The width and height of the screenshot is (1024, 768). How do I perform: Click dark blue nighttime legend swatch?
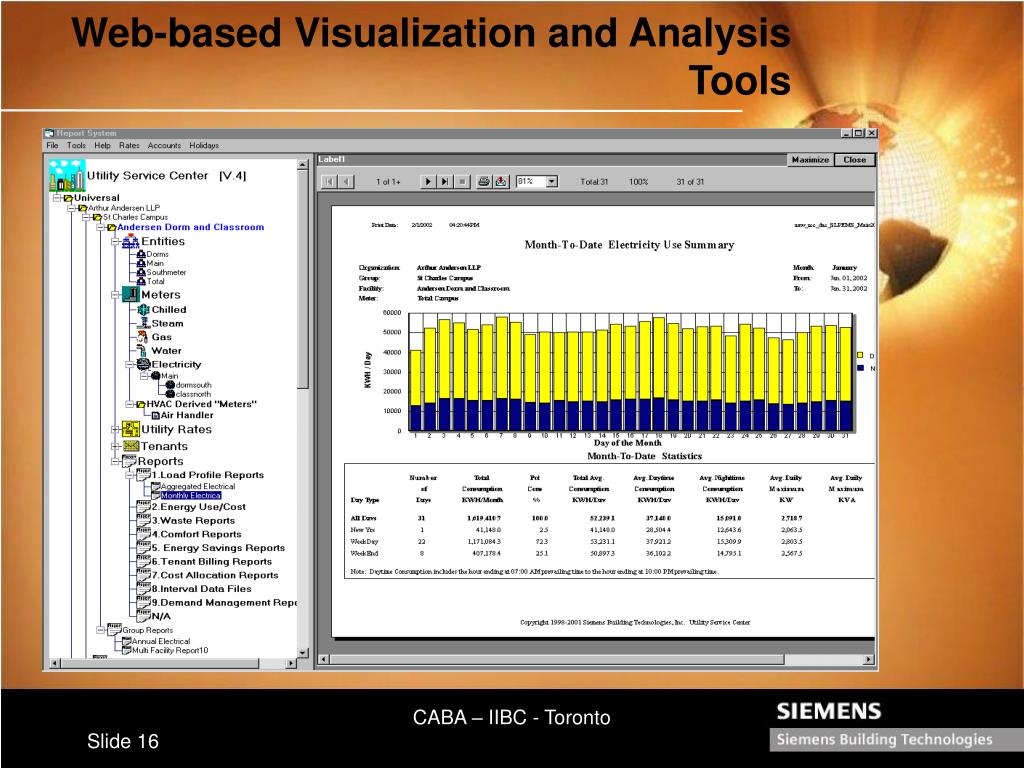pos(860,368)
